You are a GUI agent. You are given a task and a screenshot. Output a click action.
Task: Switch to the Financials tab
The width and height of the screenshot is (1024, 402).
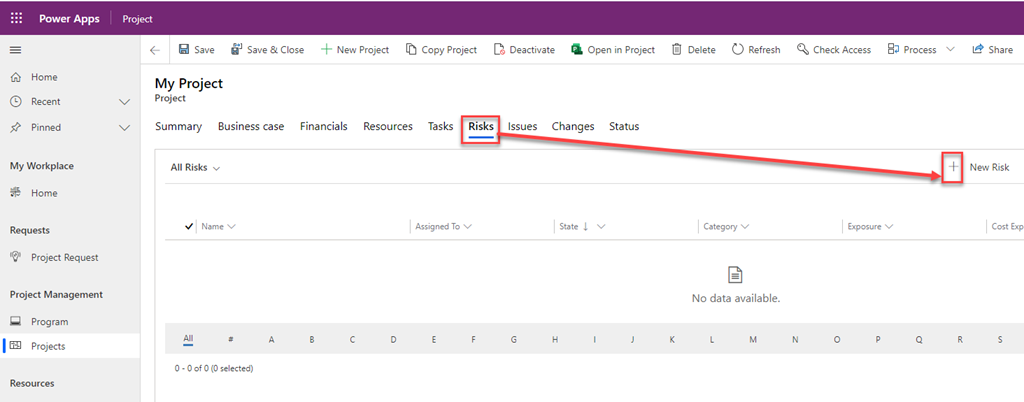[323, 127]
